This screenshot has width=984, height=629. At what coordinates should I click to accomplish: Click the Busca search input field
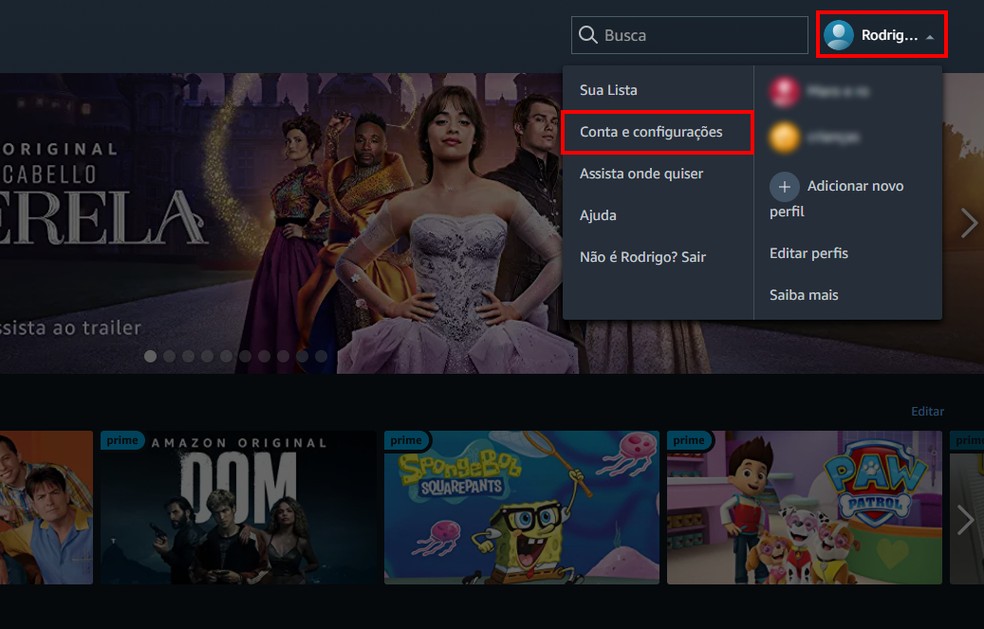click(x=690, y=35)
